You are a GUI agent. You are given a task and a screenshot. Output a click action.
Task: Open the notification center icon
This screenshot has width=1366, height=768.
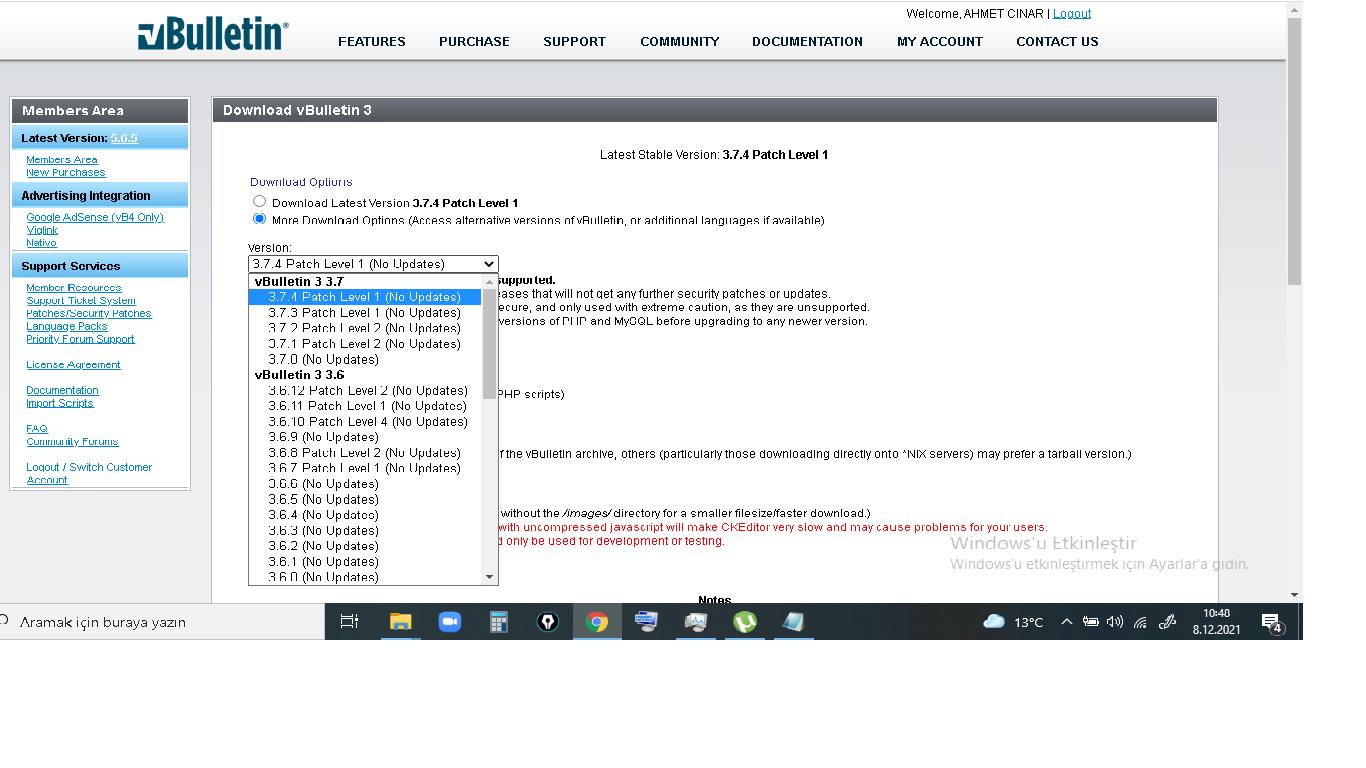[x=1272, y=623]
